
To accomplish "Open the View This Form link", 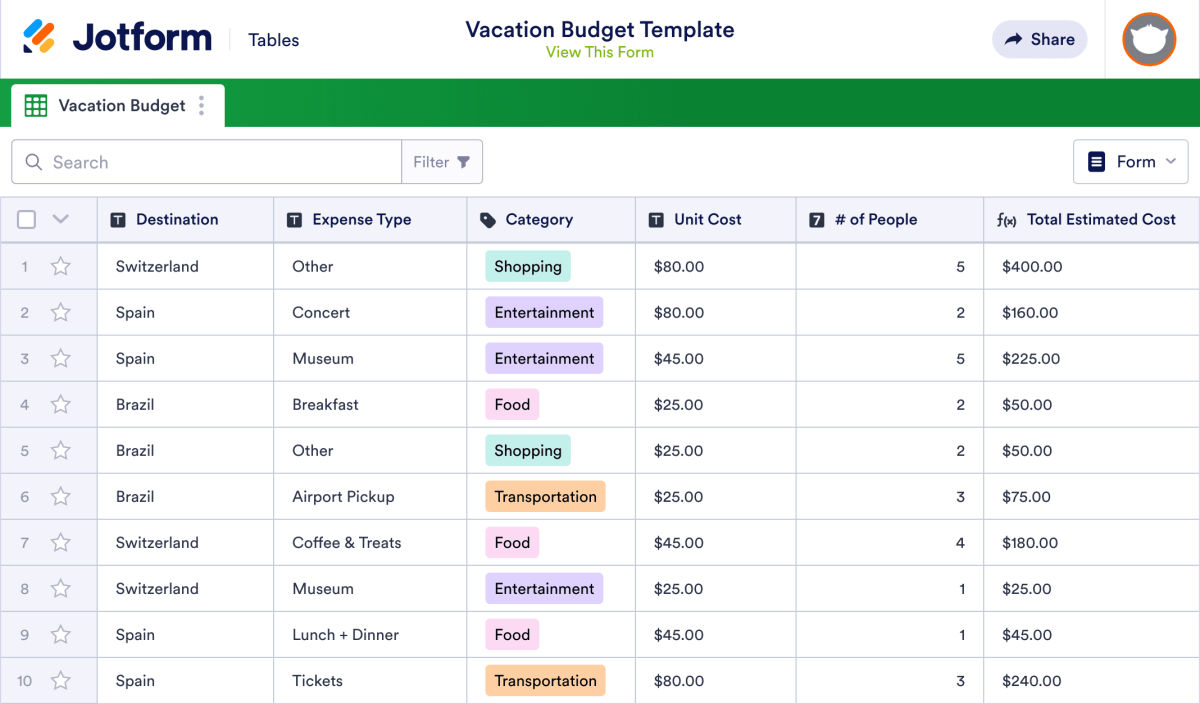I will point(599,52).
